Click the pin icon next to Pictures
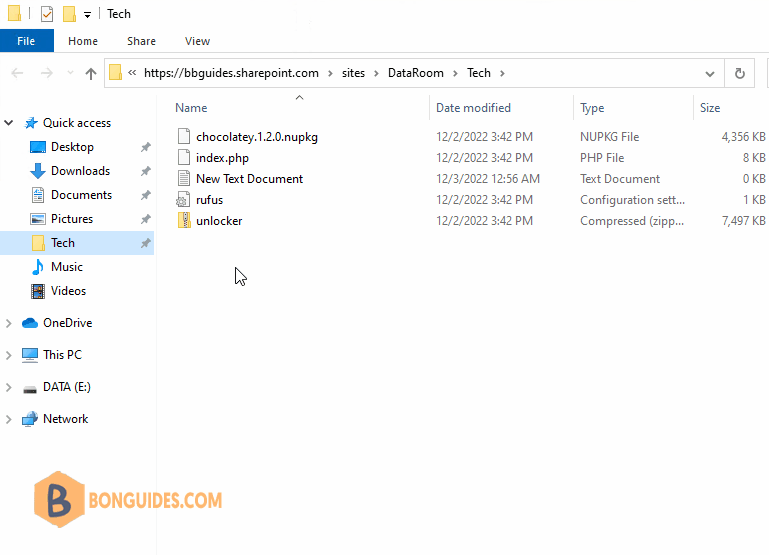 146,219
